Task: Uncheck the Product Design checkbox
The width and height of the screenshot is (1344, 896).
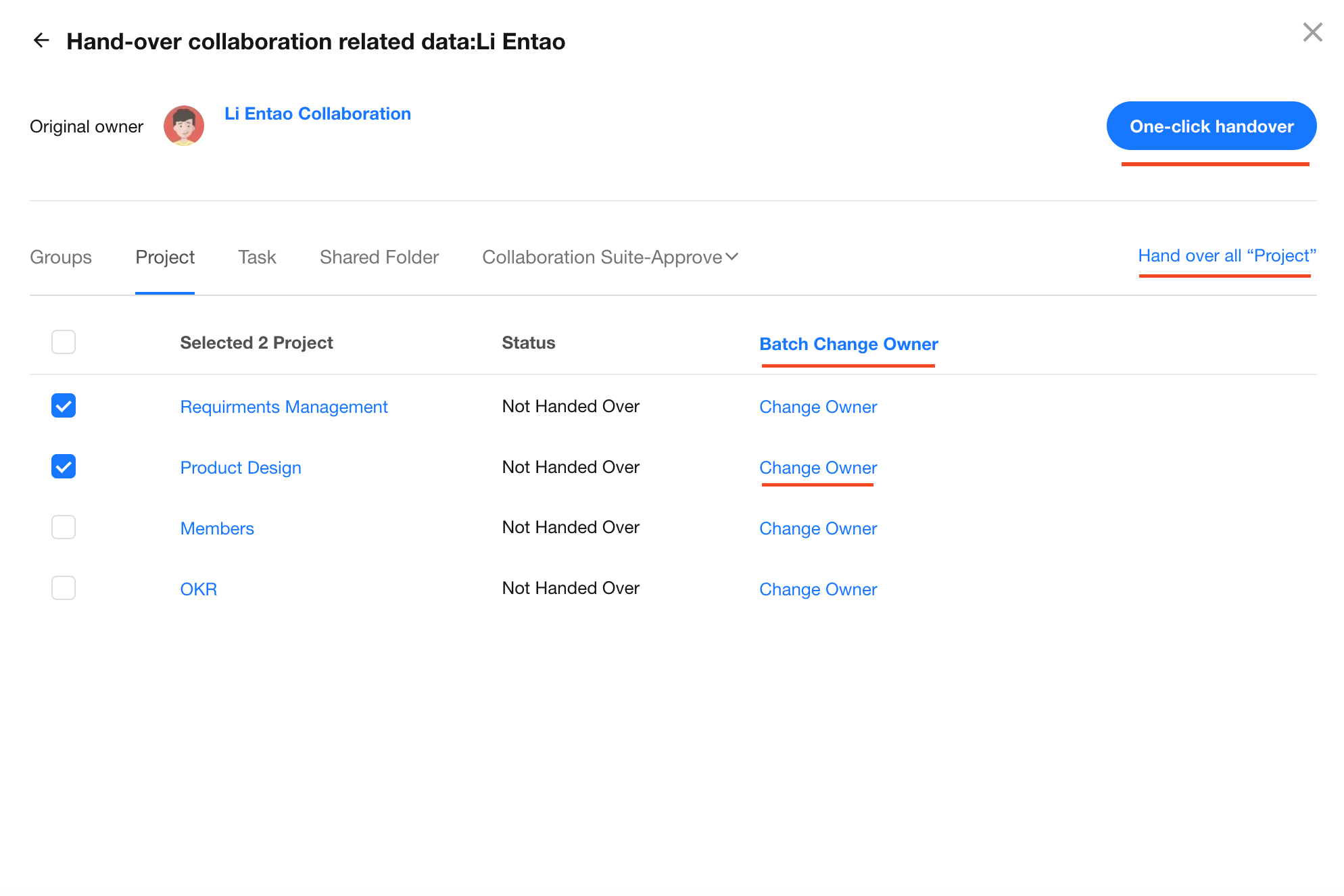Action: coord(64,466)
